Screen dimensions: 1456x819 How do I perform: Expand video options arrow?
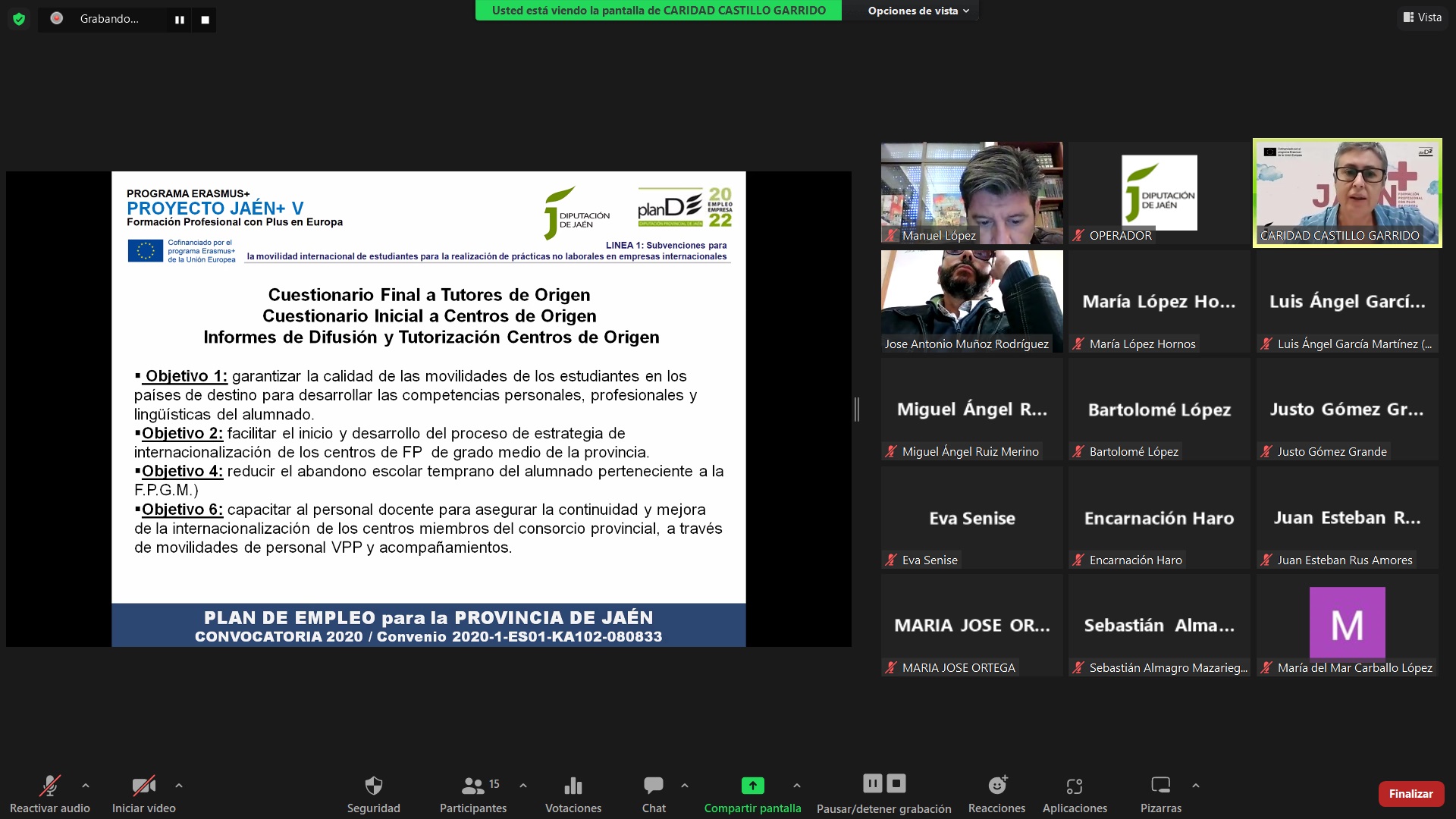click(x=179, y=786)
